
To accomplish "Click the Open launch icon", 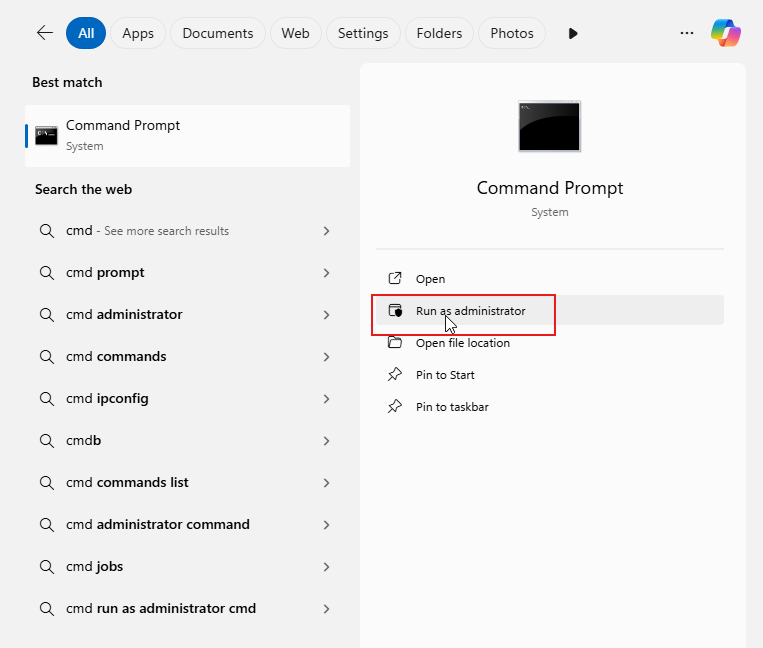I will point(395,278).
